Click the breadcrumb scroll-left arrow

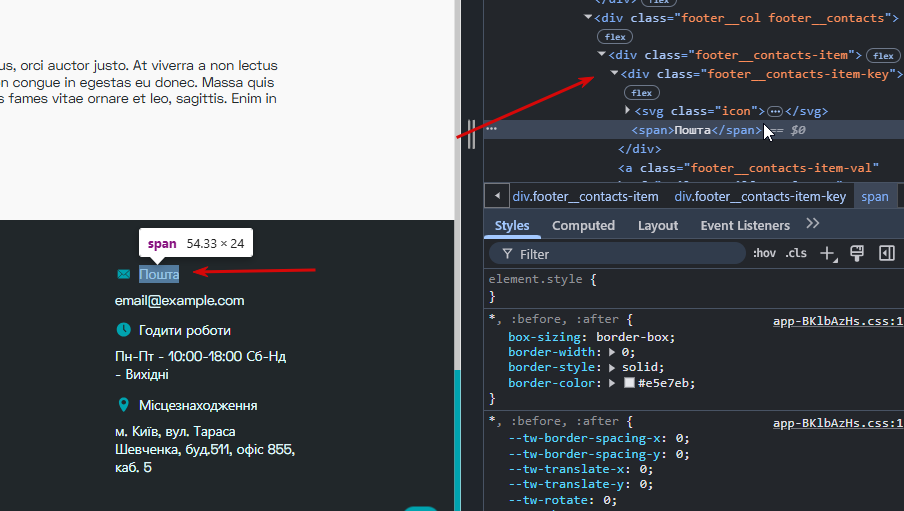pos(497,196)
